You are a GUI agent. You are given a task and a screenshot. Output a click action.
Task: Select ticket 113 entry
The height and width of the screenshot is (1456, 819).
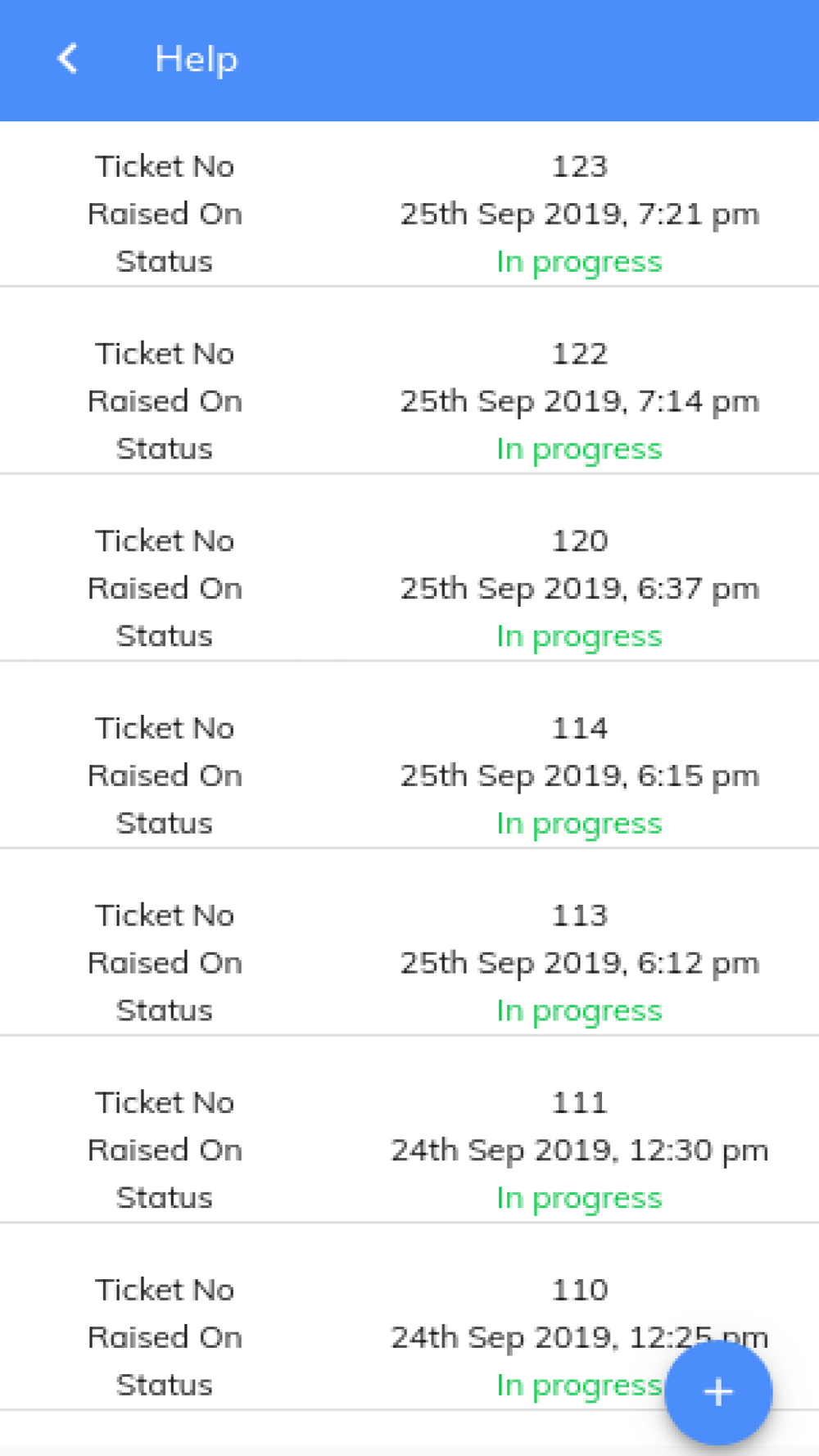pos(409,962)
